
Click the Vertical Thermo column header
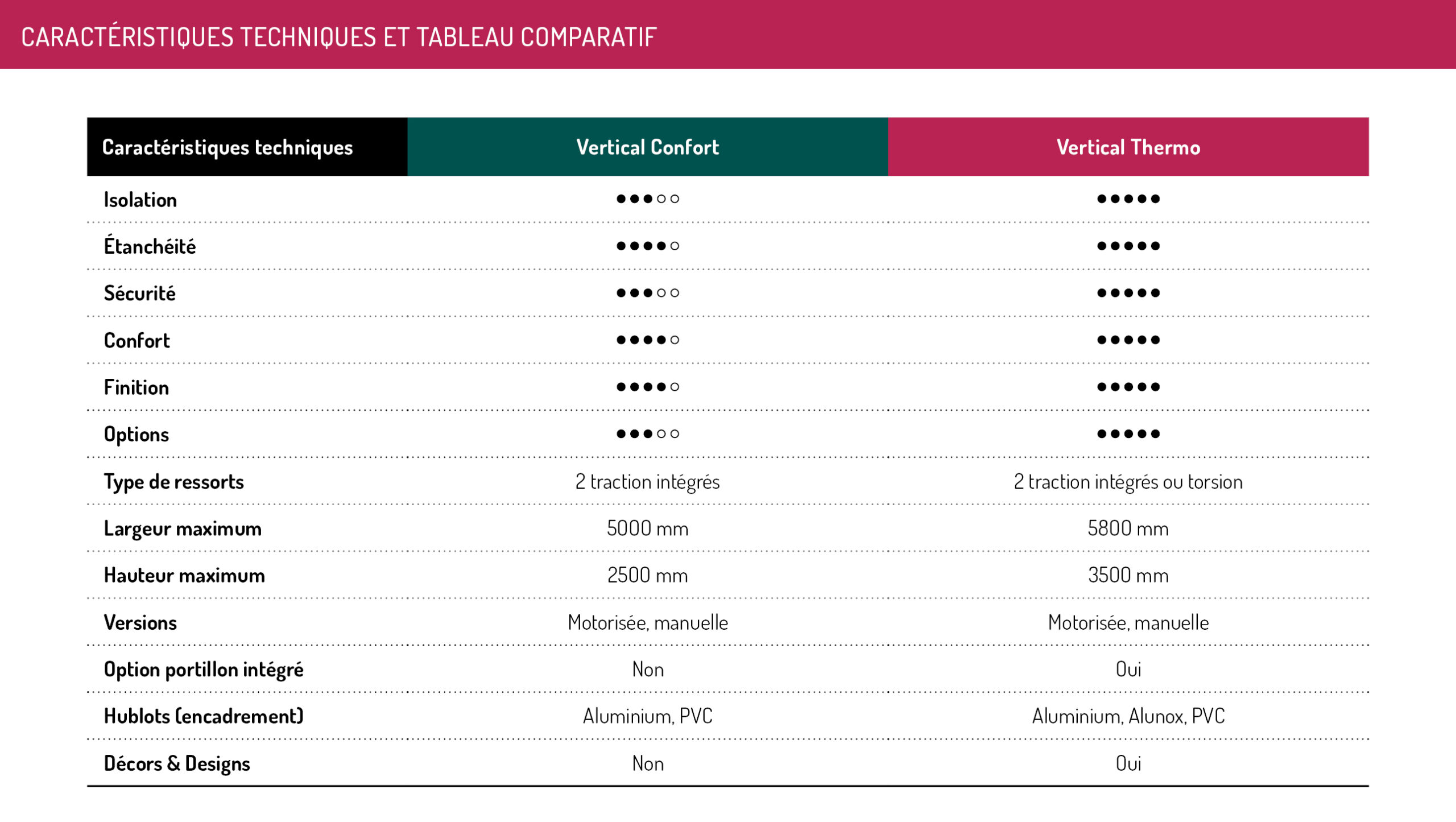1128,147
